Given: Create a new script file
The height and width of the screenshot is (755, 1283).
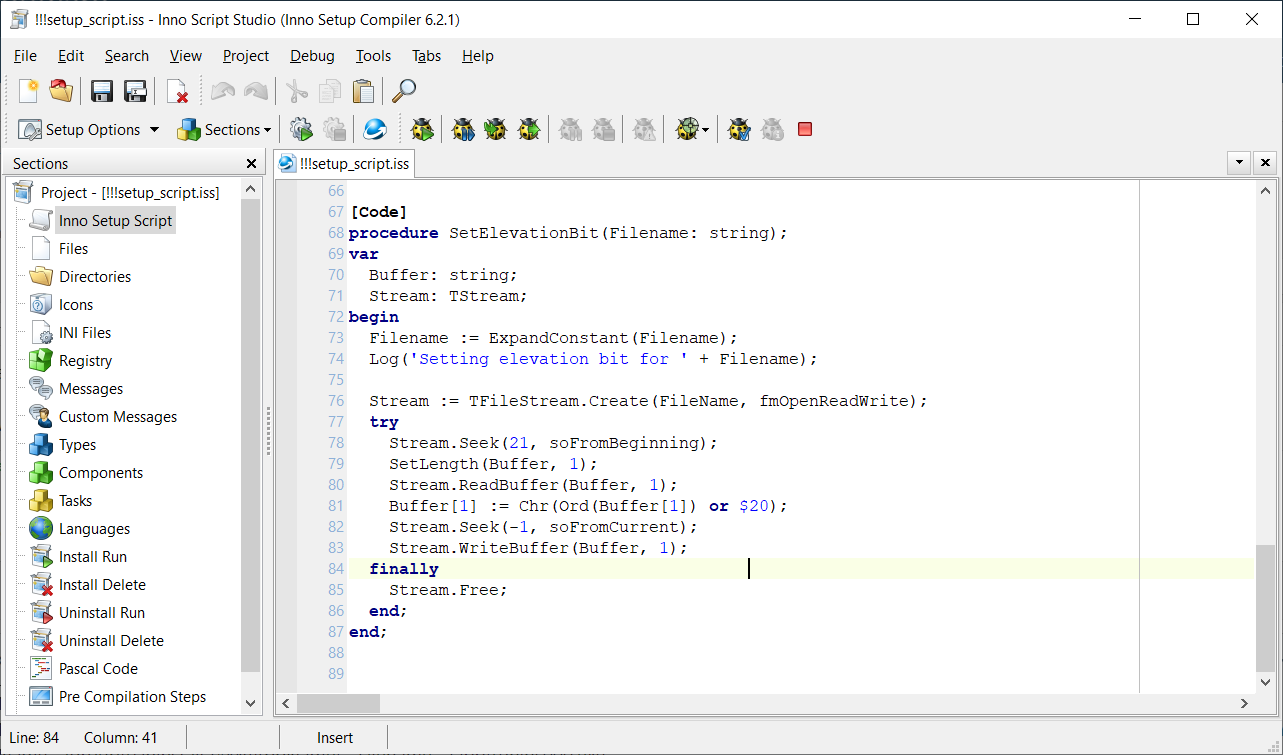Looking at the screenshot, I should [x=29, y=91].
